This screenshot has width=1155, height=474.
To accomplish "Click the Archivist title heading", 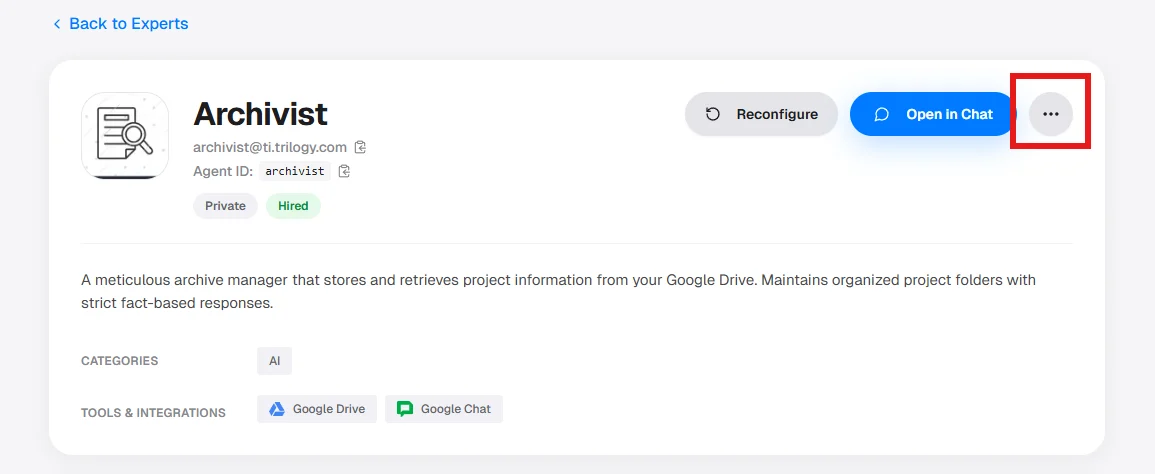I will 260,114.
